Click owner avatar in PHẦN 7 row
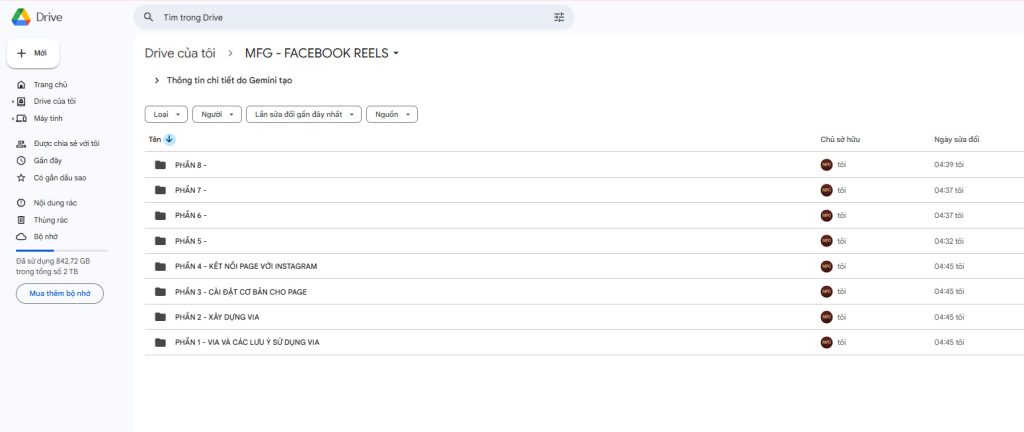 click(x=826, y=190)
